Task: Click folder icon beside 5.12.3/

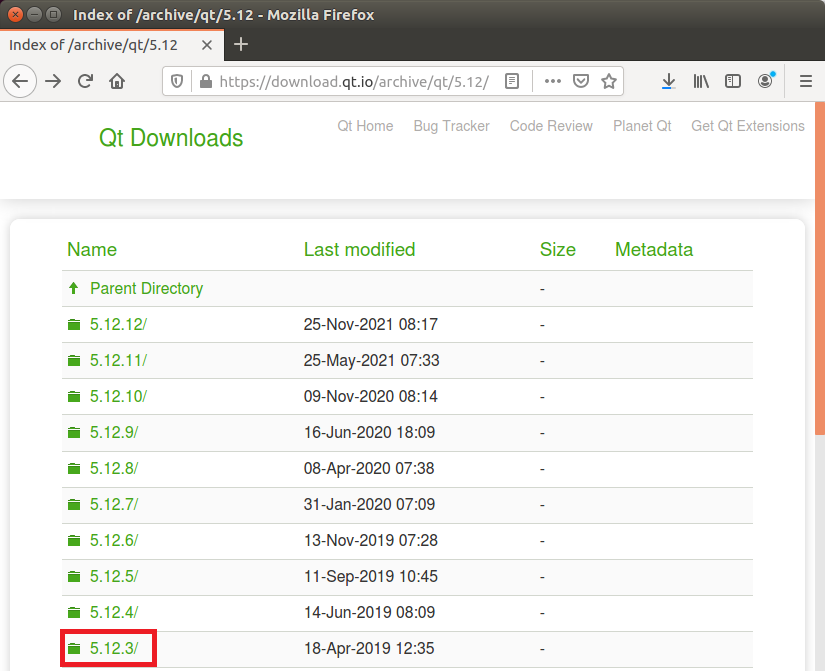Action: pos(74,648)
